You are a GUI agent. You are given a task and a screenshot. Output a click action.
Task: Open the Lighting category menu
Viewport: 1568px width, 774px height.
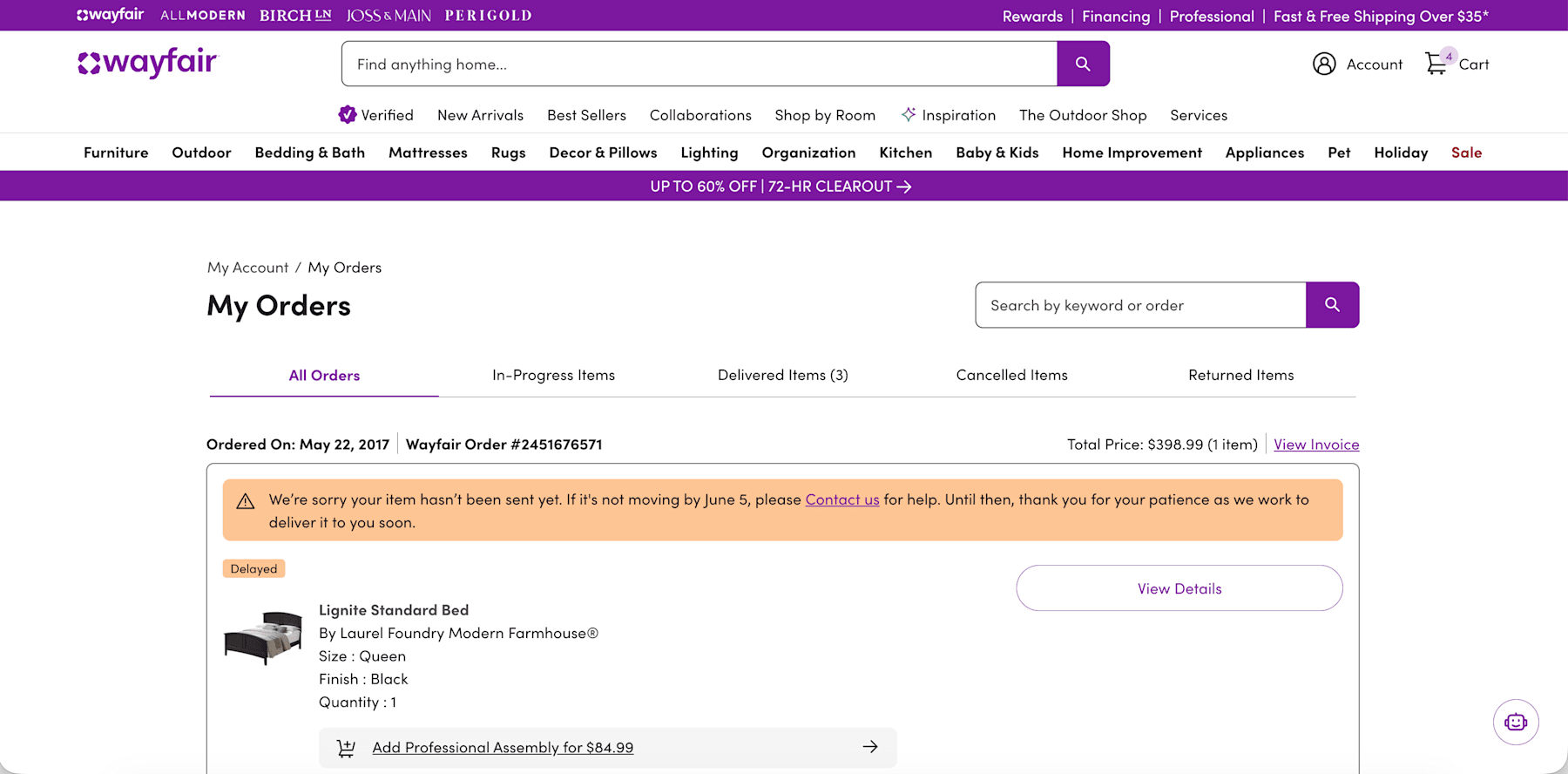709,153
